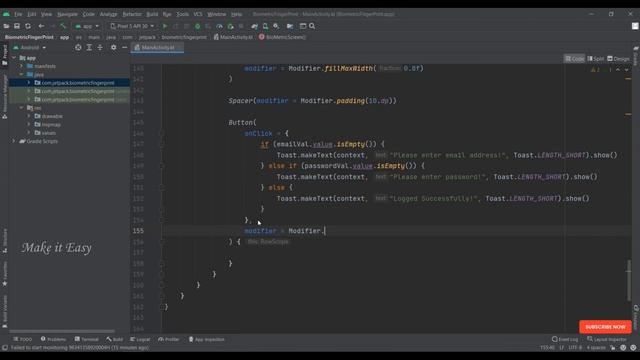Click the SUBSCRIBE NOW button
The height and width of the screenshot is (360, 640).
tap(605, 327)
